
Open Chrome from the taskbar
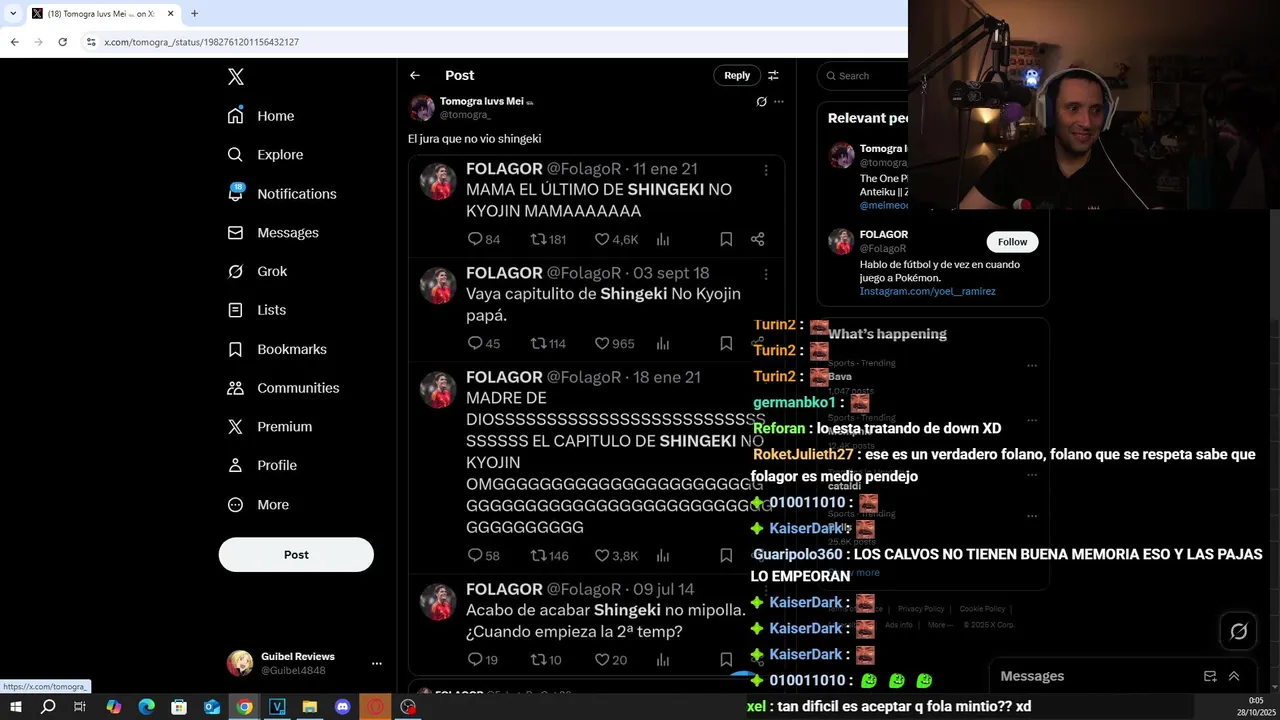(244, 707)
